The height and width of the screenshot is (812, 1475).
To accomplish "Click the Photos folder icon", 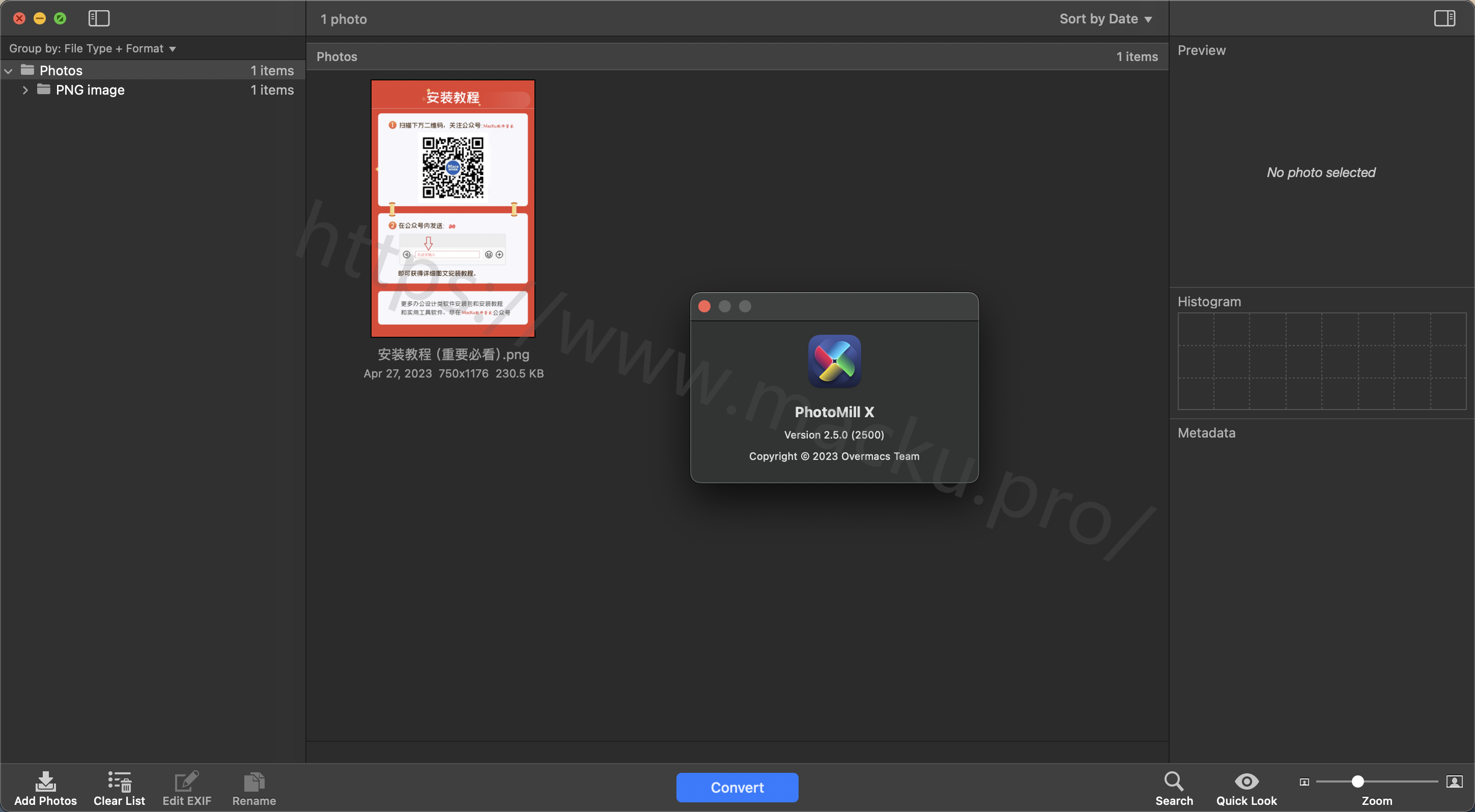I will [x=27, y=70].
